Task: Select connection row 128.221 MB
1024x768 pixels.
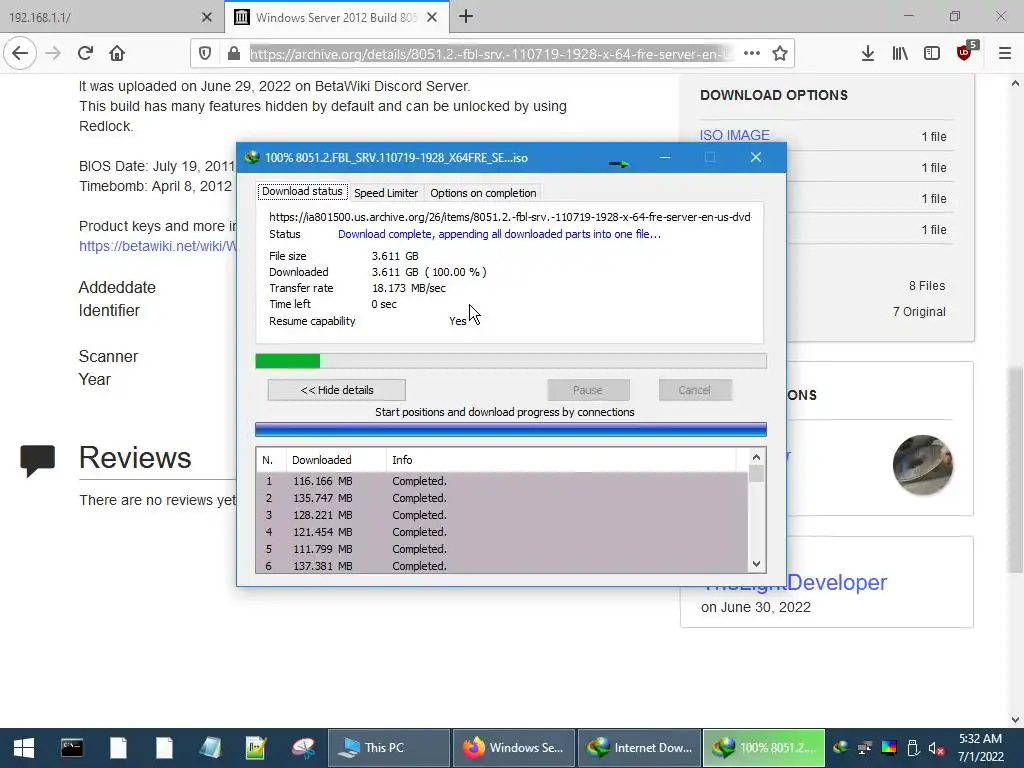Action: coord(502,515)
